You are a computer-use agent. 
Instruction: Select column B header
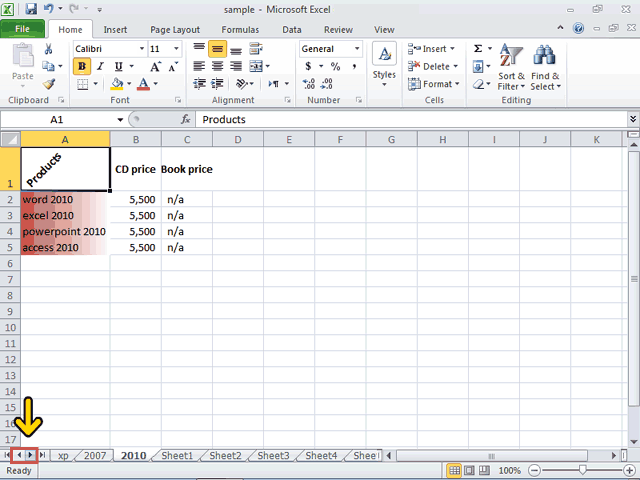[136, 140]
